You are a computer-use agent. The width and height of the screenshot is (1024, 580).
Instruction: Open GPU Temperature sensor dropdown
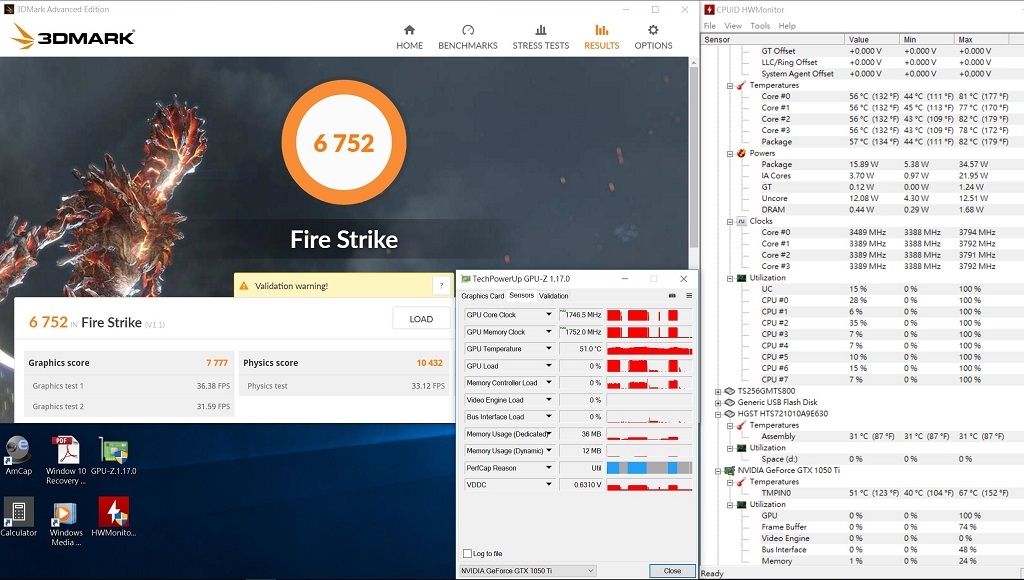pyautogui.click(x=549, y=349)
